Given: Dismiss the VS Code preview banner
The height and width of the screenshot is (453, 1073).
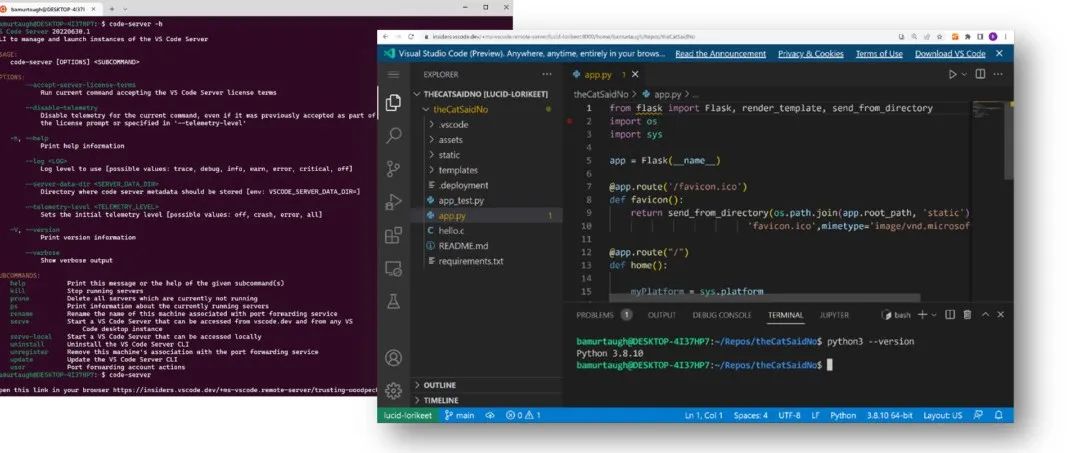Looking at the screenshot, I should (999, 53).
